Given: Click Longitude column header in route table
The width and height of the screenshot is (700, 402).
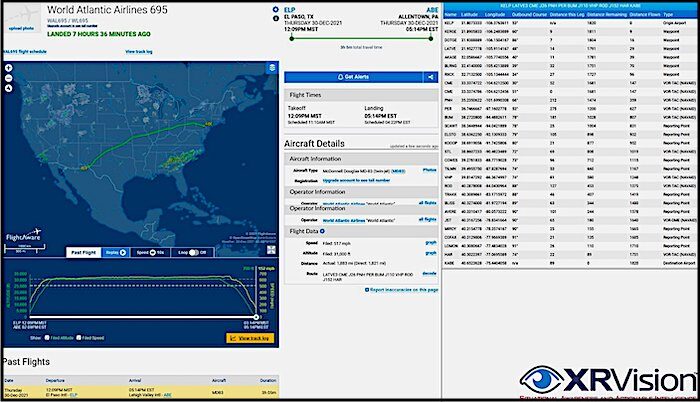Looking at the screenshot, I should click(x=495, y=14).
